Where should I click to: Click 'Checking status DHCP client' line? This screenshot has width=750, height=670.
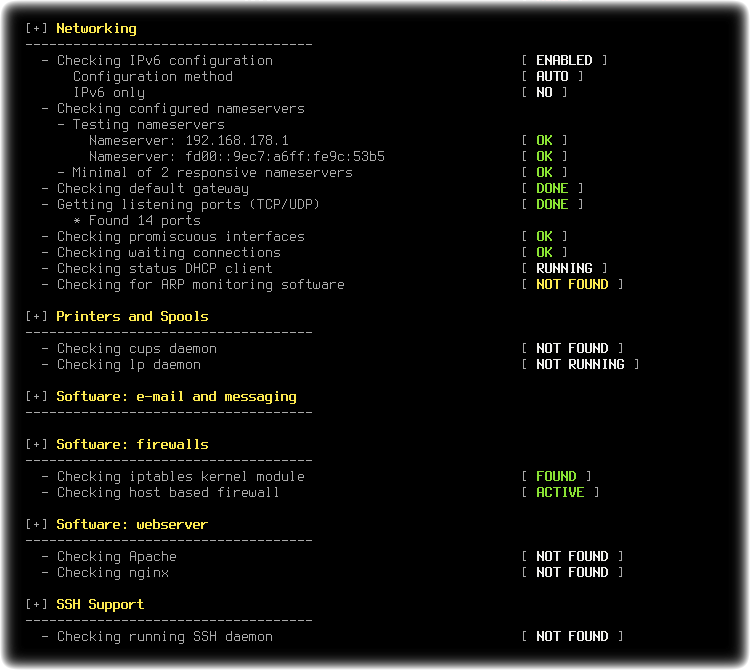click(165, 269)
